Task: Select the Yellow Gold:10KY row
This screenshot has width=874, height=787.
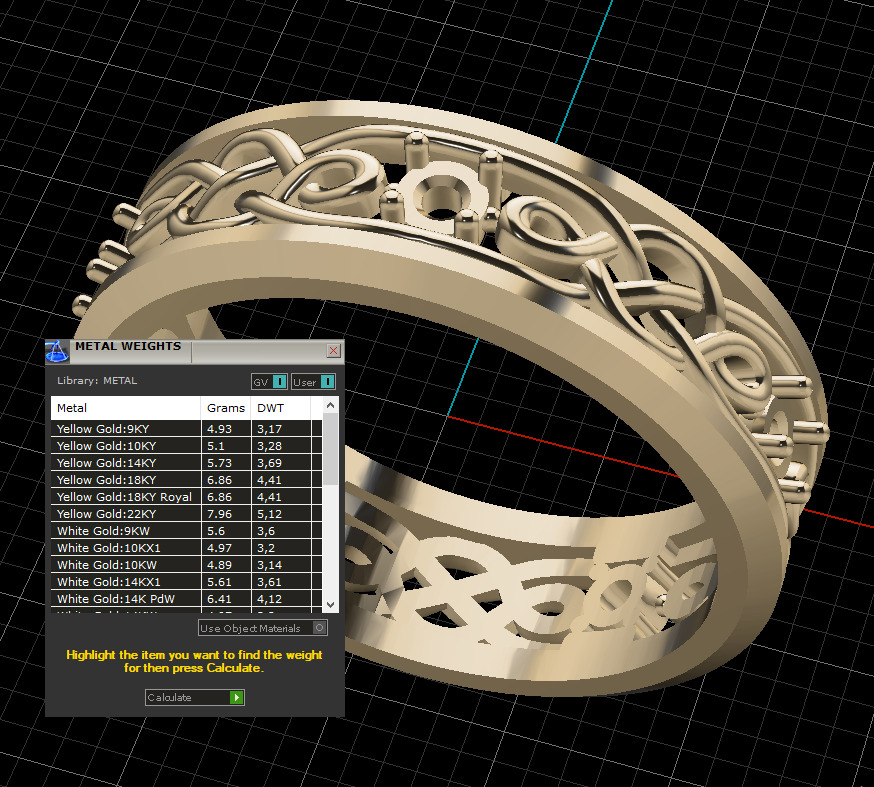Action: pyautogui.click(x=186, y=446)
